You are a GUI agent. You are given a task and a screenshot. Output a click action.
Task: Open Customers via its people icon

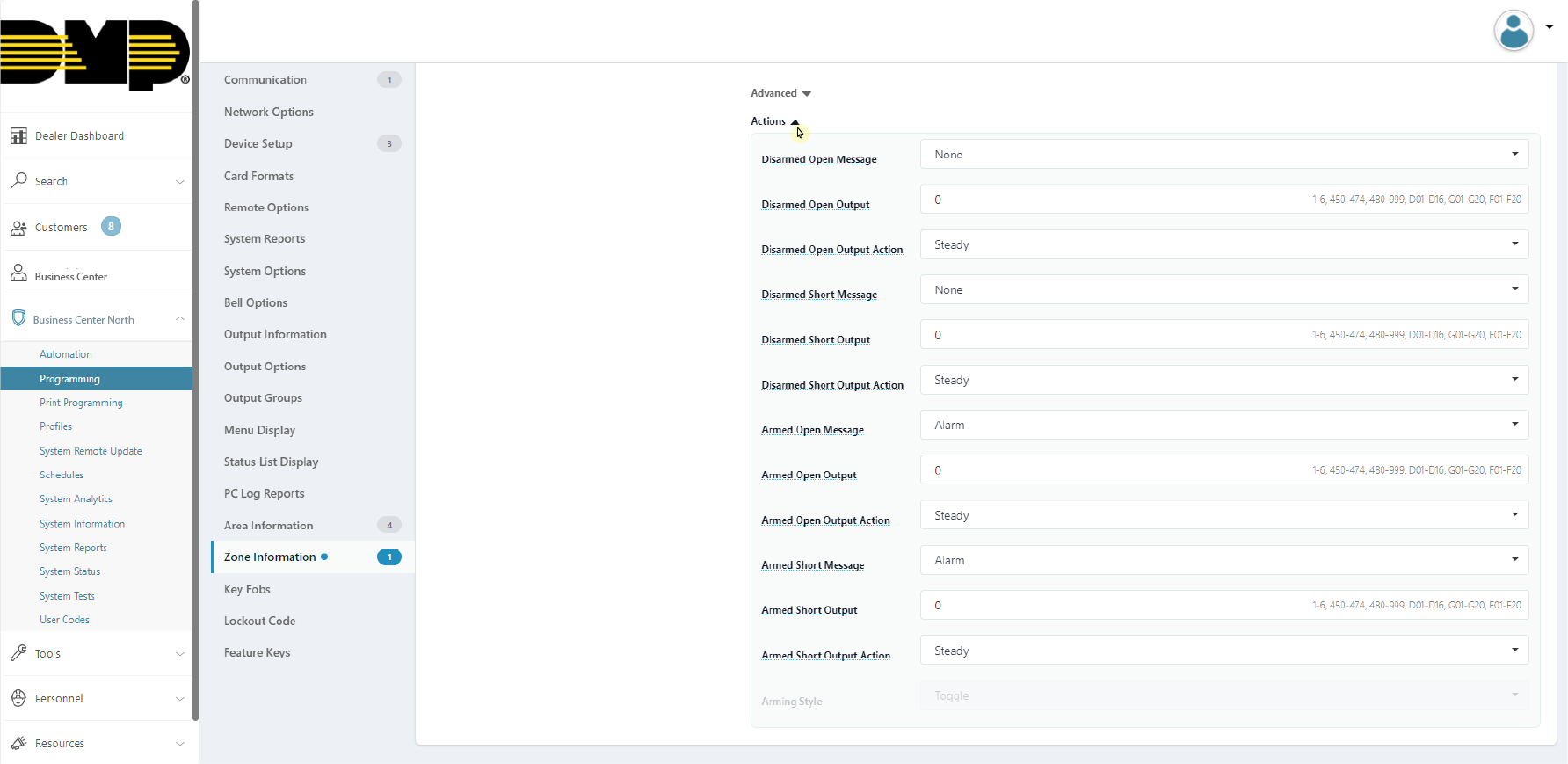point(18,228)
